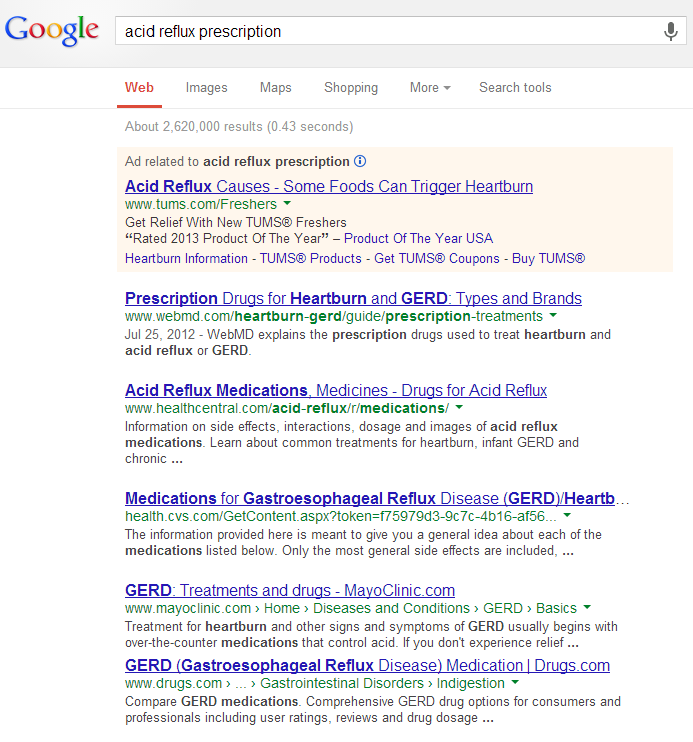Select the Web tab
The width and height of the screenshot is (693, 742).
click(139, 88)
